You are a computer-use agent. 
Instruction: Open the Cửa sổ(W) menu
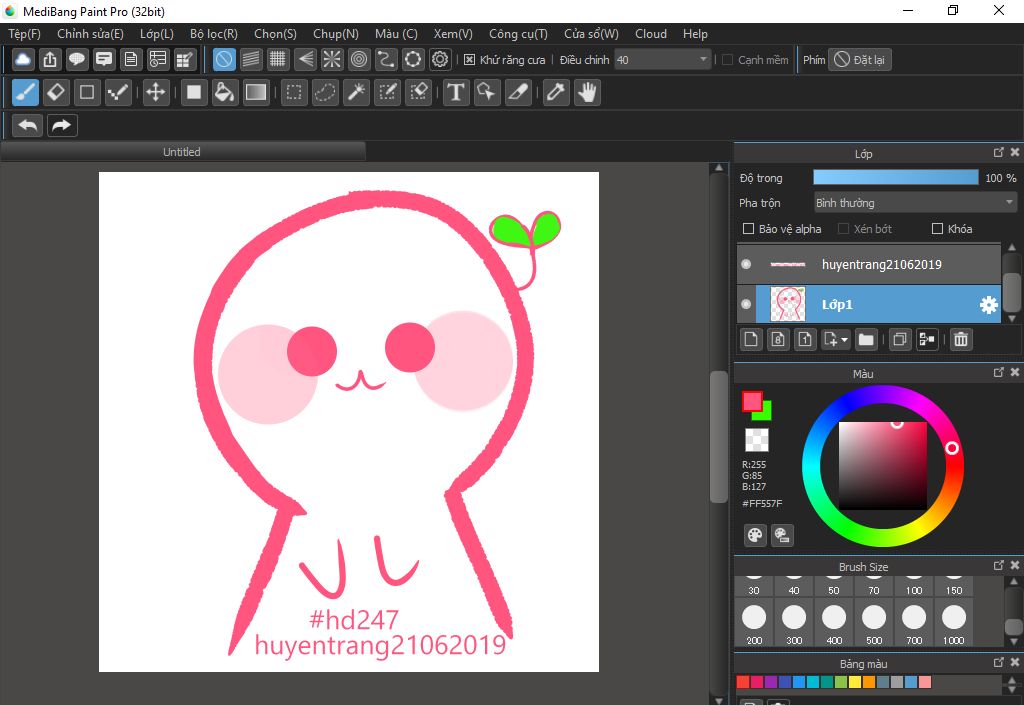point(590,33)
